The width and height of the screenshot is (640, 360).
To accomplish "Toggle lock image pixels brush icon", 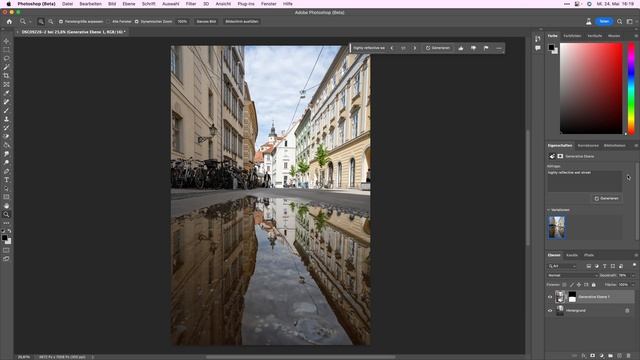I will 571,284.
